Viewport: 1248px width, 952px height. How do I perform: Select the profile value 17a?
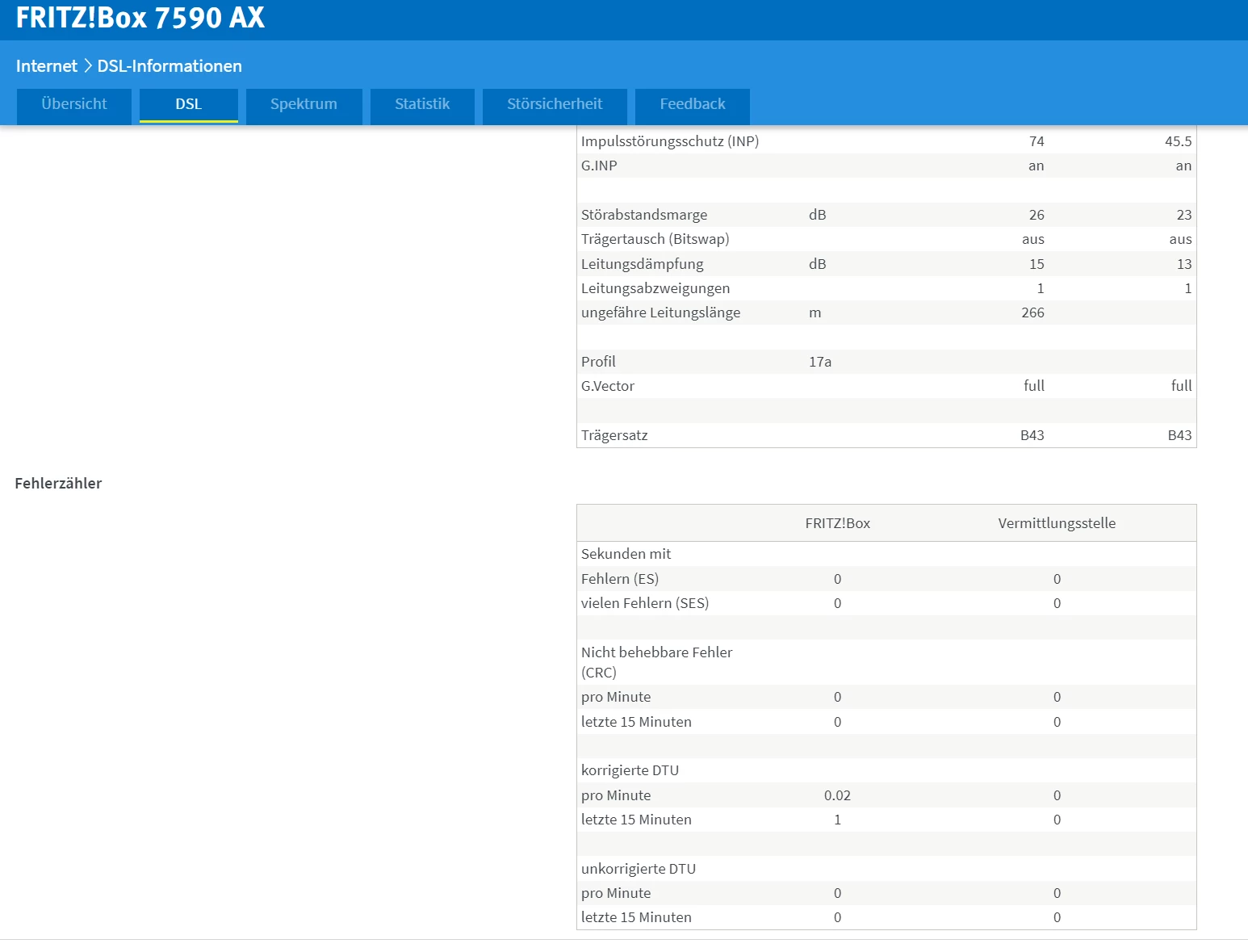[820, 362]
